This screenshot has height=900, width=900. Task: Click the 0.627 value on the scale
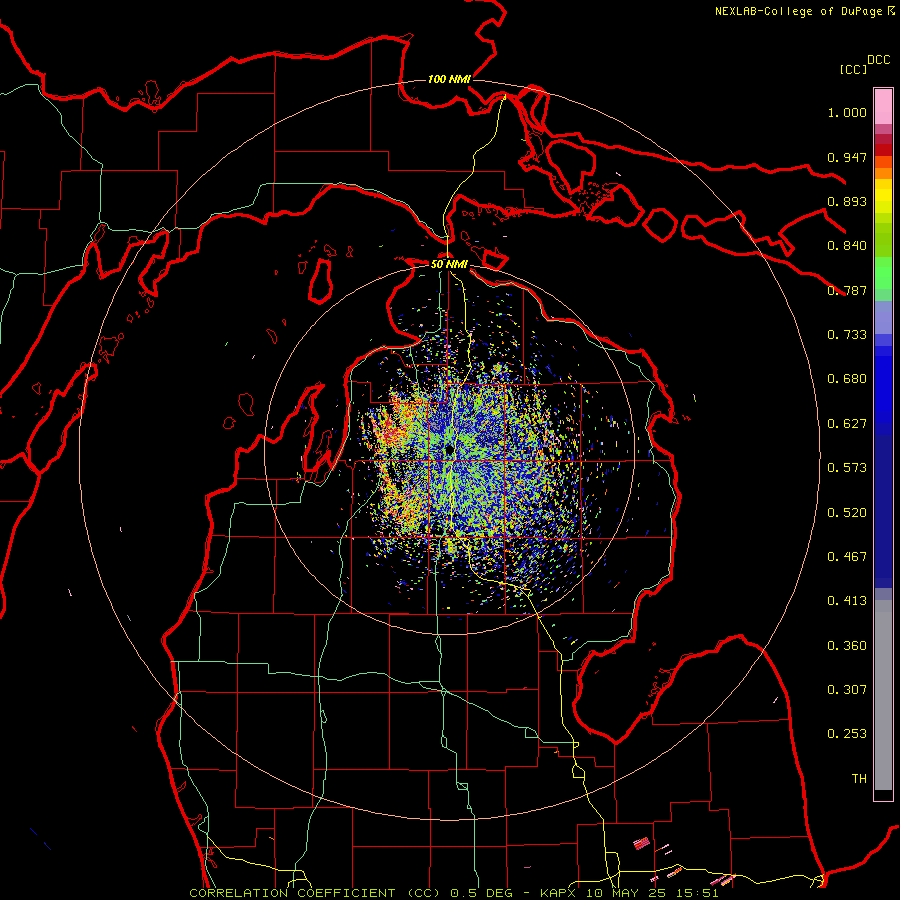click(847, 424)
